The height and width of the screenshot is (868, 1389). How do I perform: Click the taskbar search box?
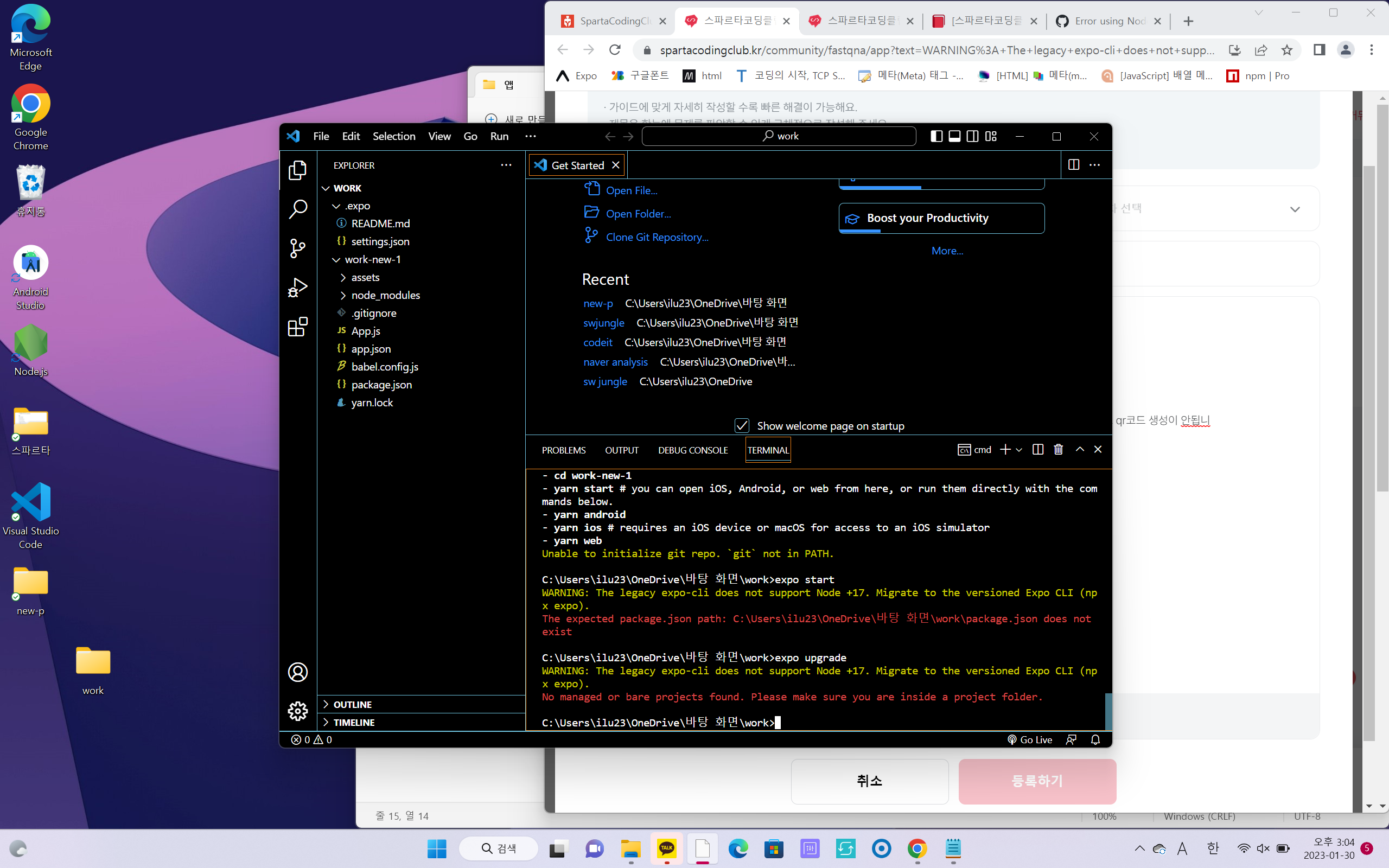498,848
